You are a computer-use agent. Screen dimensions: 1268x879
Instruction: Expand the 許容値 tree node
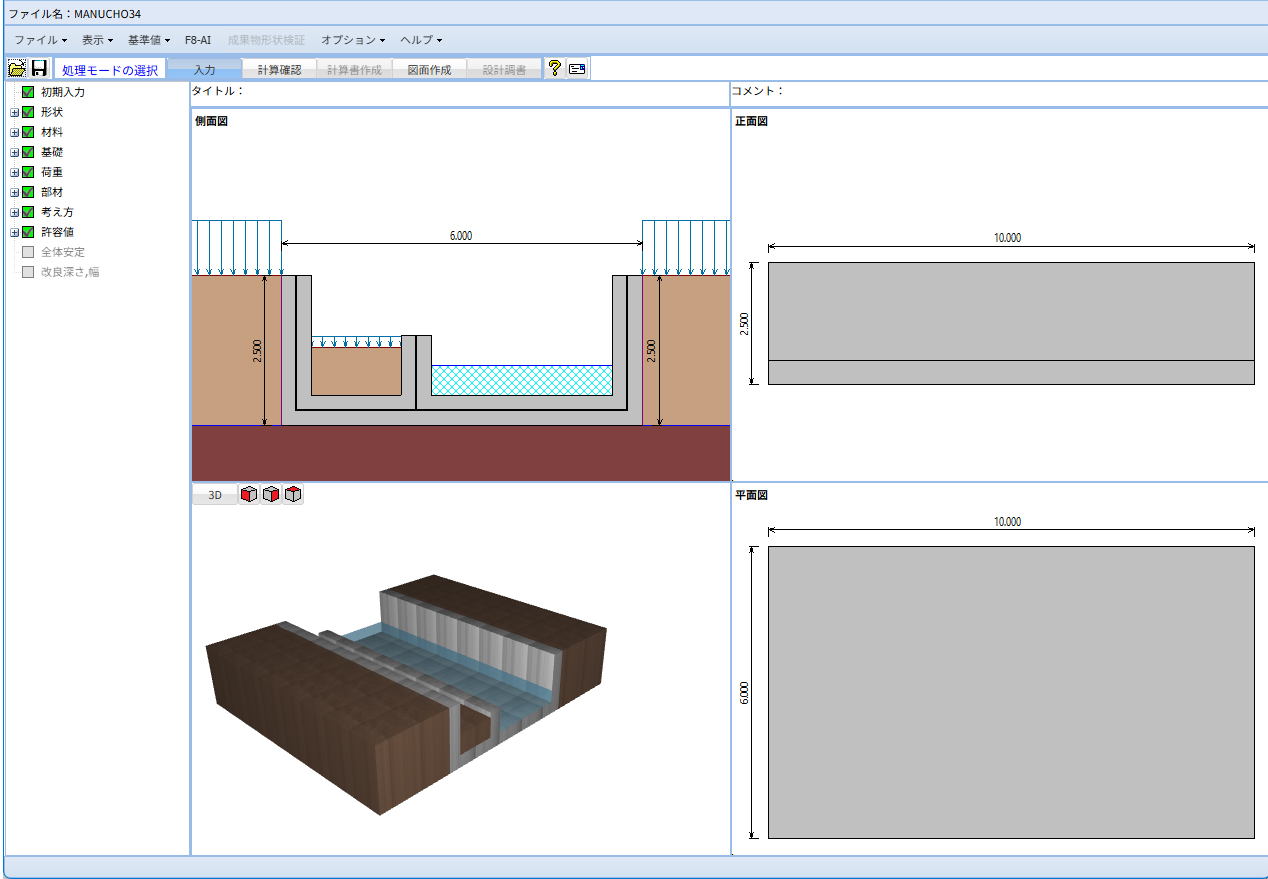click(x=14, y=232)
